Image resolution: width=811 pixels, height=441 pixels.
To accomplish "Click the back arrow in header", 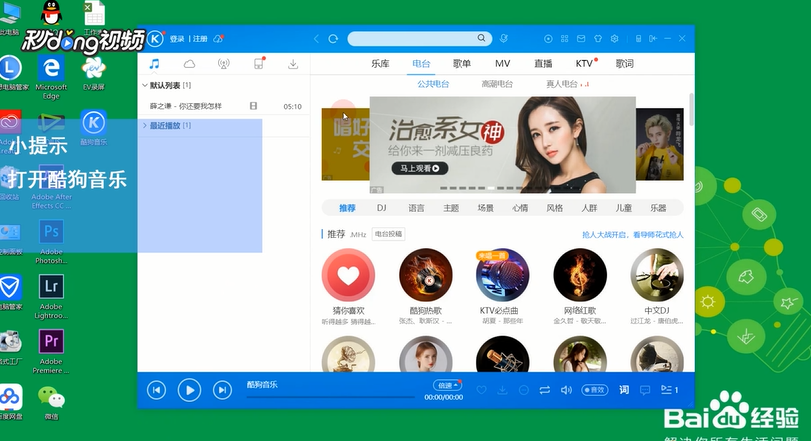I will coord(317,39).
